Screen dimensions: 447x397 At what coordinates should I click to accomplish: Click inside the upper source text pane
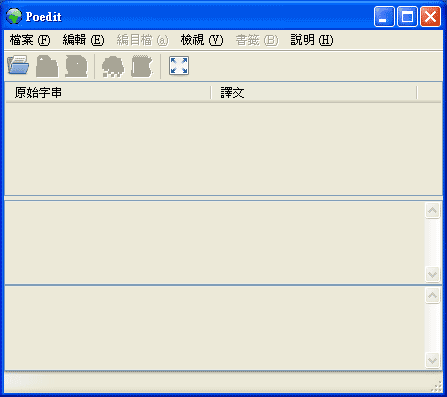click(x=215, y=243)
